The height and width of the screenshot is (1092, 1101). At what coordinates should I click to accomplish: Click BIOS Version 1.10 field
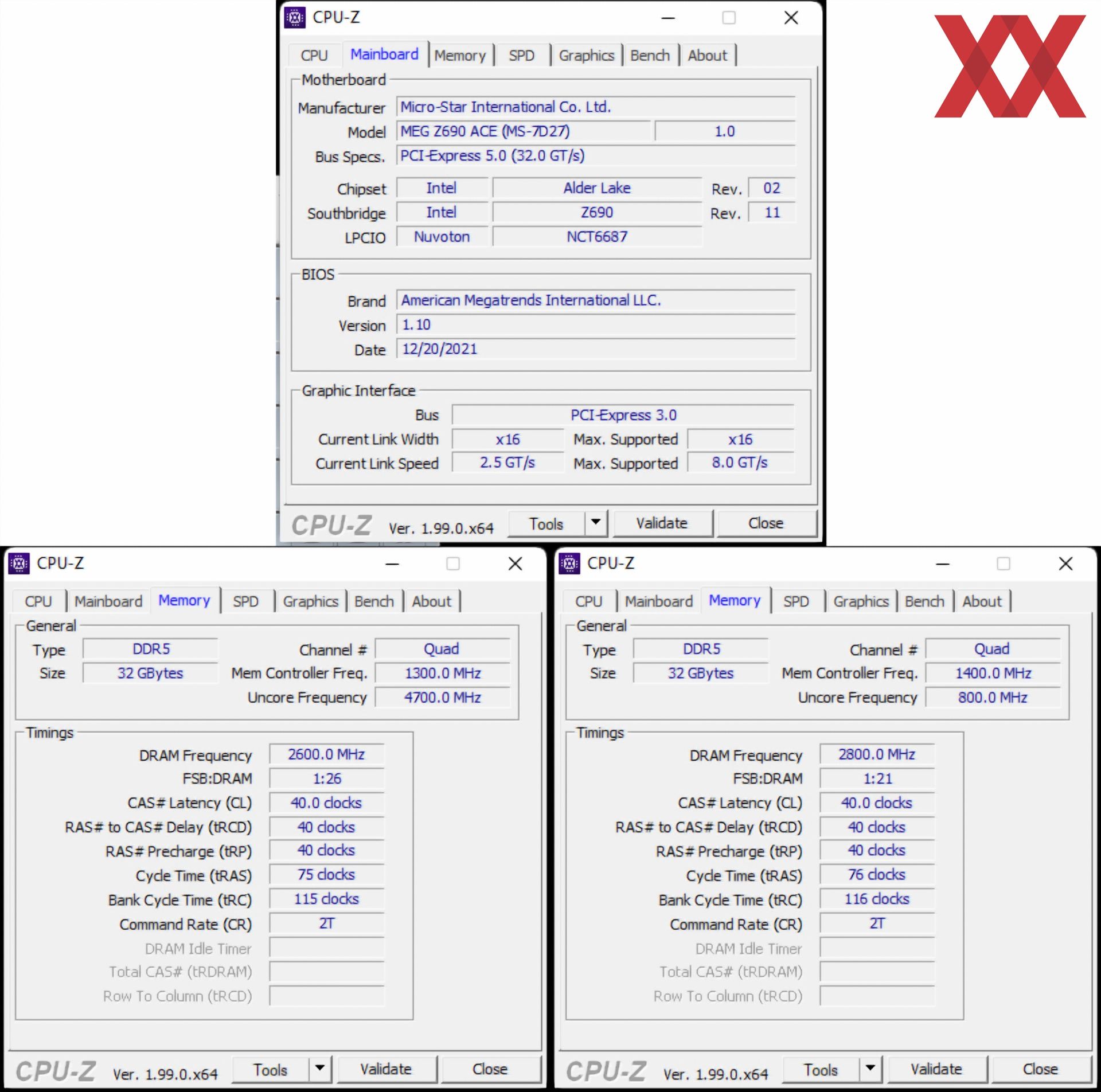tap(596, 325)
